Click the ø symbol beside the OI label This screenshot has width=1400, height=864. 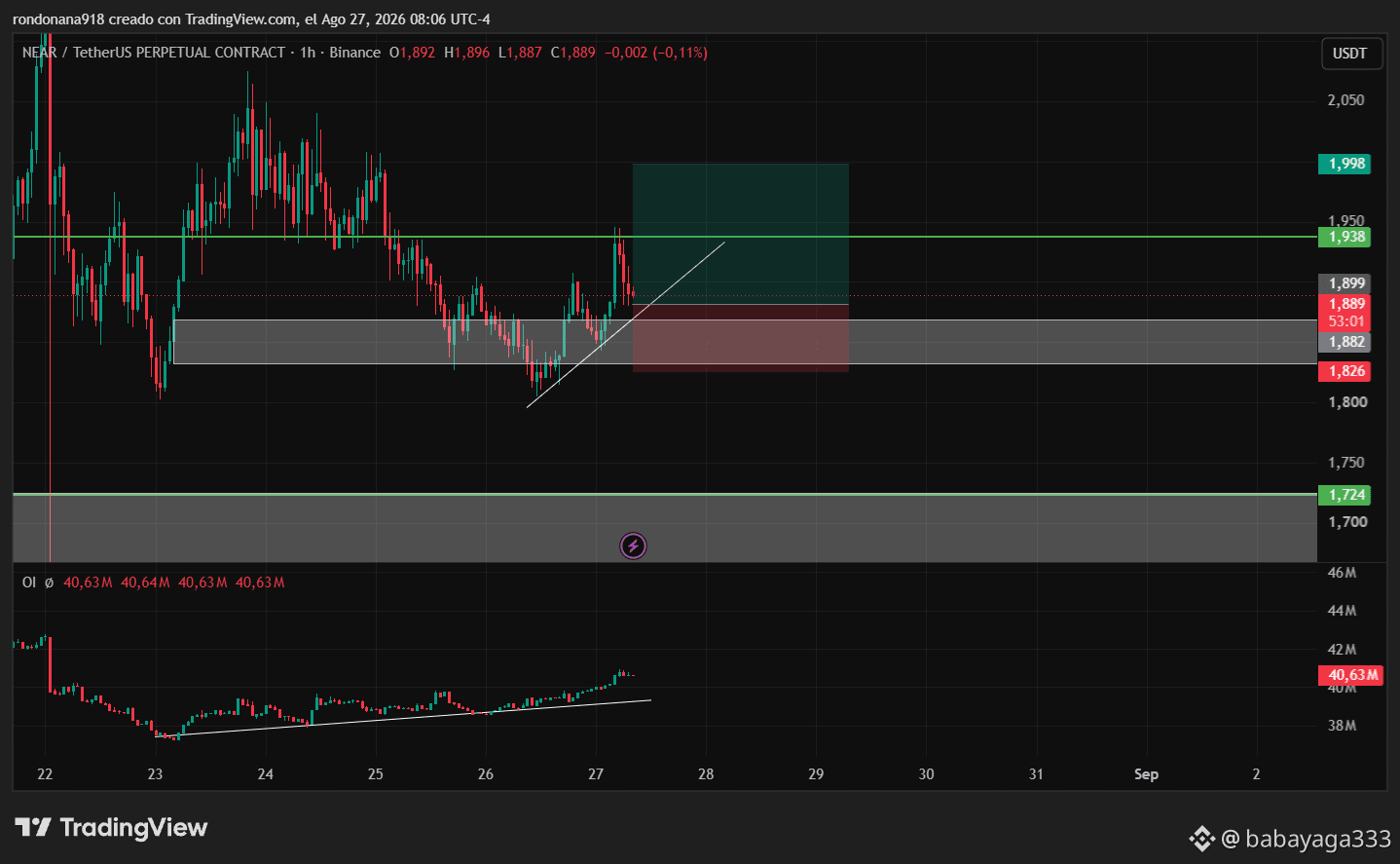pos(49,582)
